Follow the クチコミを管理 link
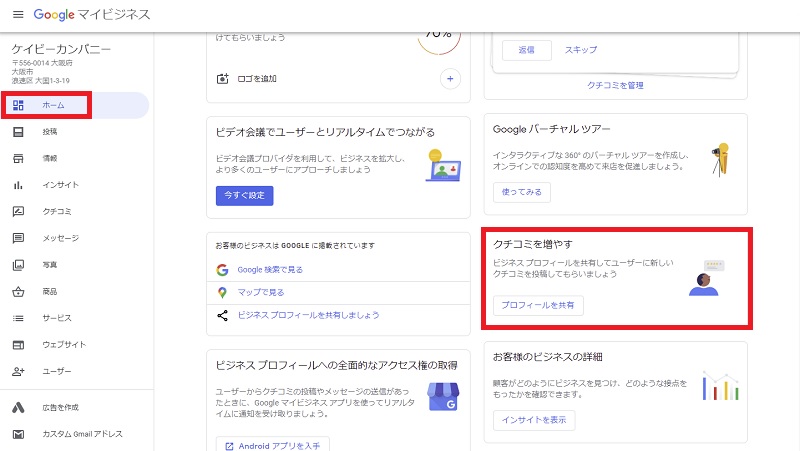The height and width of the screenshot is (451, 800). 615,85
